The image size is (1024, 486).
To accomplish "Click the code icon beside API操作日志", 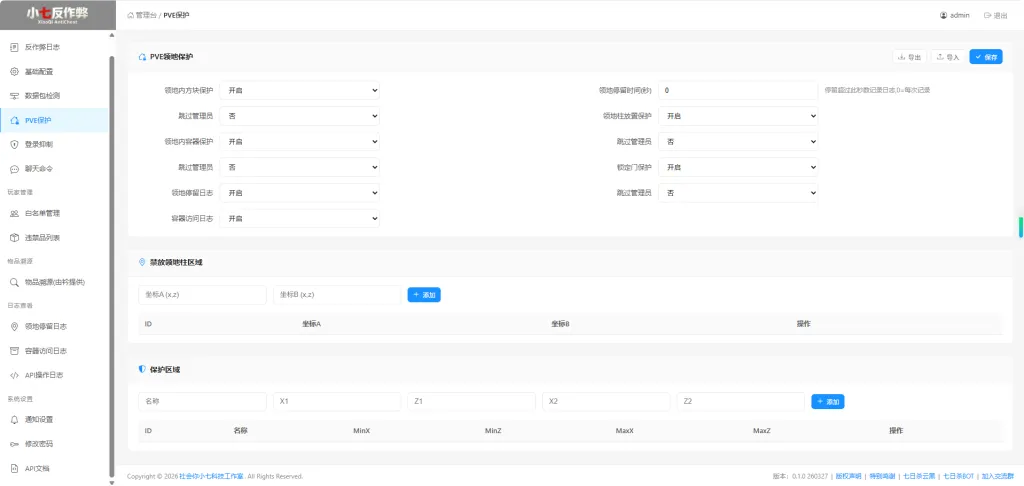I will point(14,375).
